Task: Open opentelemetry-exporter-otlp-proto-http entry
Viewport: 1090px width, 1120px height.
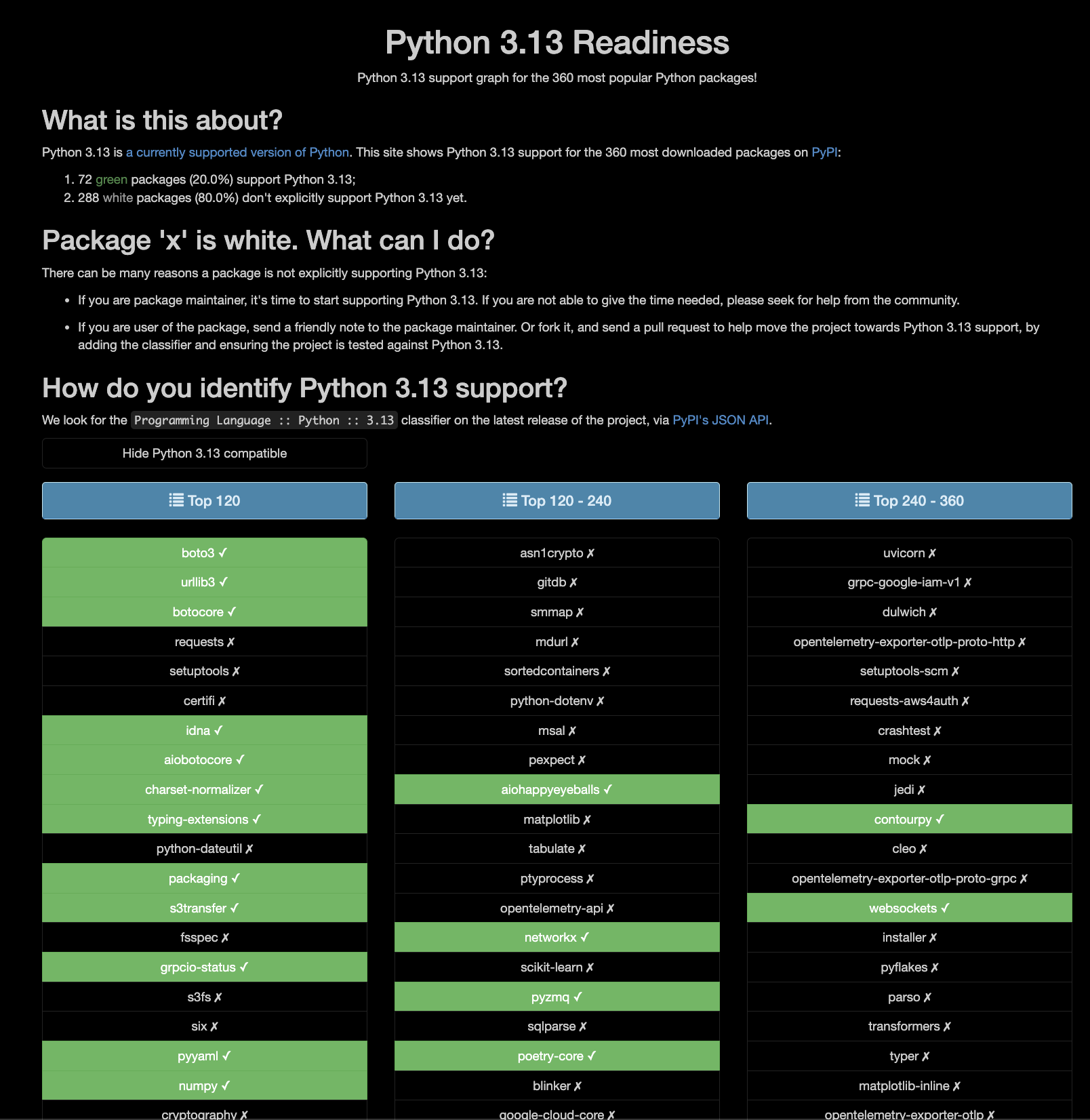Action: pyautogui.click(x=910, y=641)
